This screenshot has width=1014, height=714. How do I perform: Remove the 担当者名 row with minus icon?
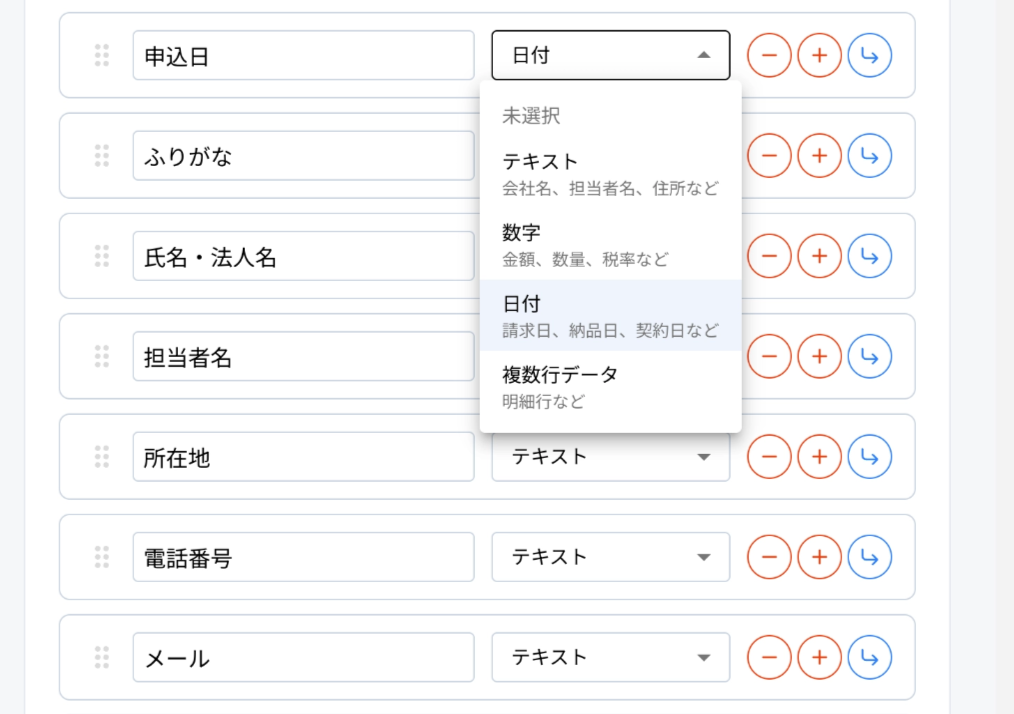tap(769, 356)
